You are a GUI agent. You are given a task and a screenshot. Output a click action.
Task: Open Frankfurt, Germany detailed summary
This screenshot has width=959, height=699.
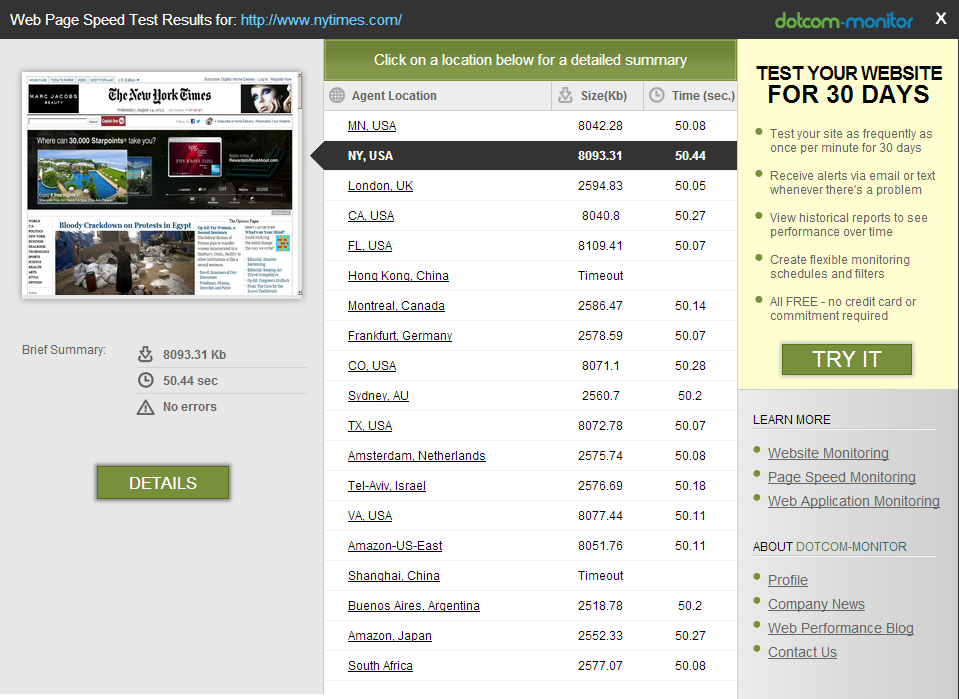pos(400,336)
